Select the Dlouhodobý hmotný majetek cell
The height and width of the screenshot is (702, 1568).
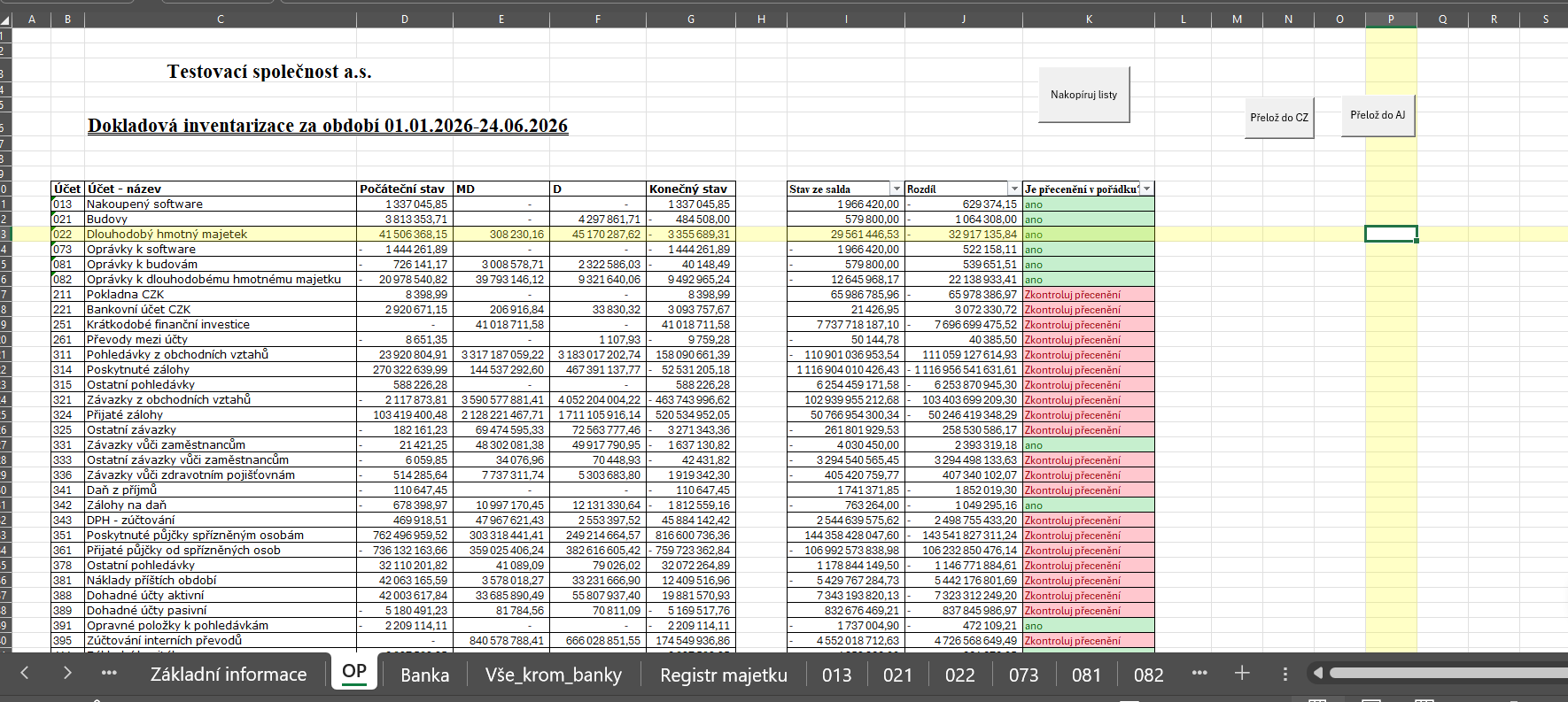221,234
